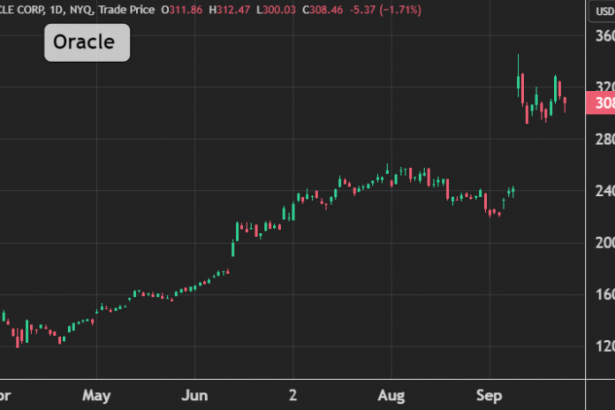This screenshot has width=615, height=410.
Task: Click the 280 price axis label
Action: [604, 138]
